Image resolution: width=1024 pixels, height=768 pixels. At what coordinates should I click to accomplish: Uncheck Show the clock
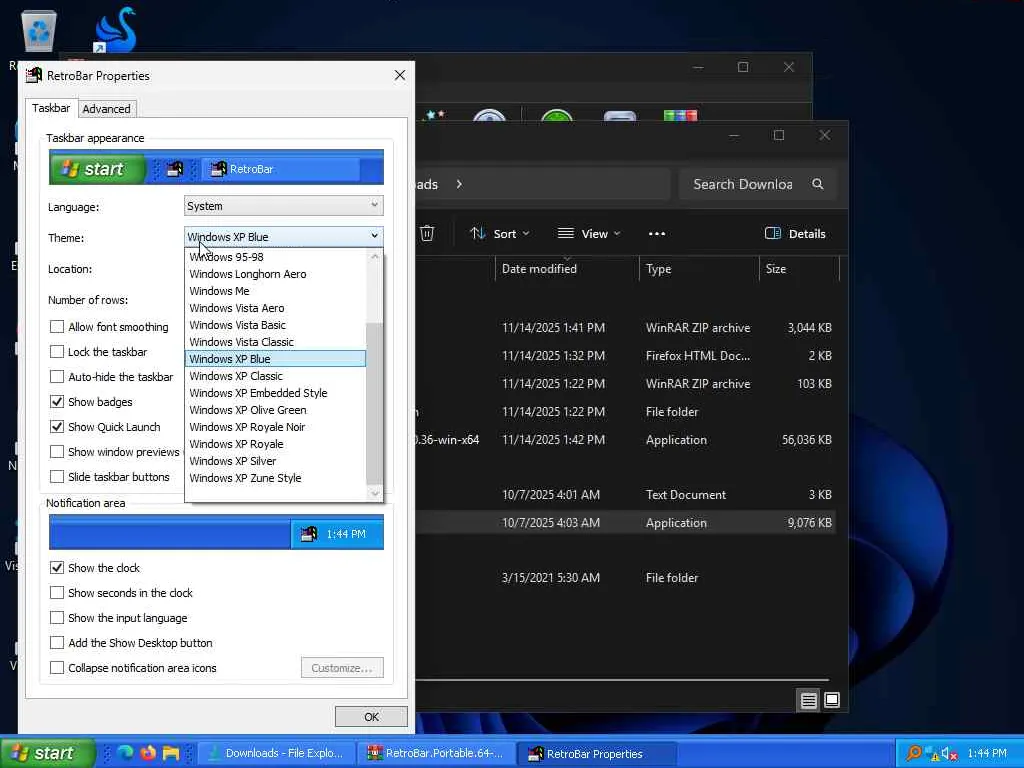pyautogui.click(x=57, y=568)
